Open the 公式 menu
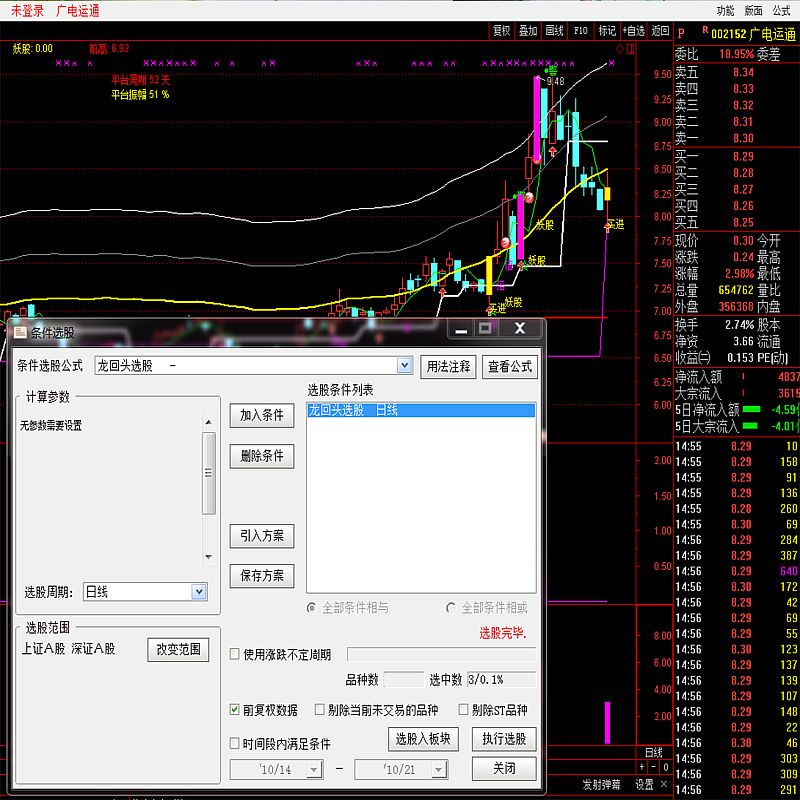800x800 pixels. pyautogui.click(x=781, y=10)
